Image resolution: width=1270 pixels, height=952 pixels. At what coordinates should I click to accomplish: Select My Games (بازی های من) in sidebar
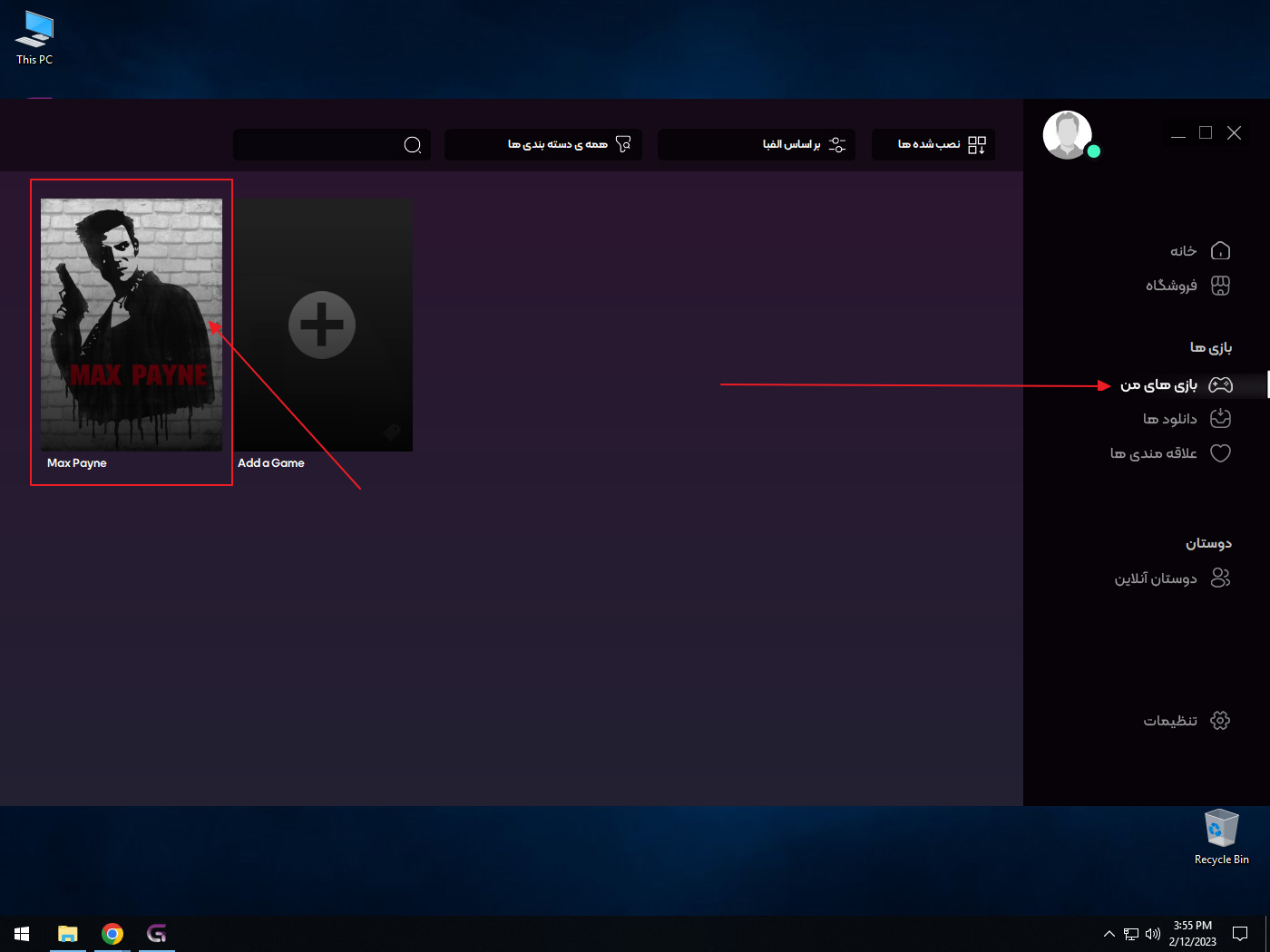(1175, 385)
